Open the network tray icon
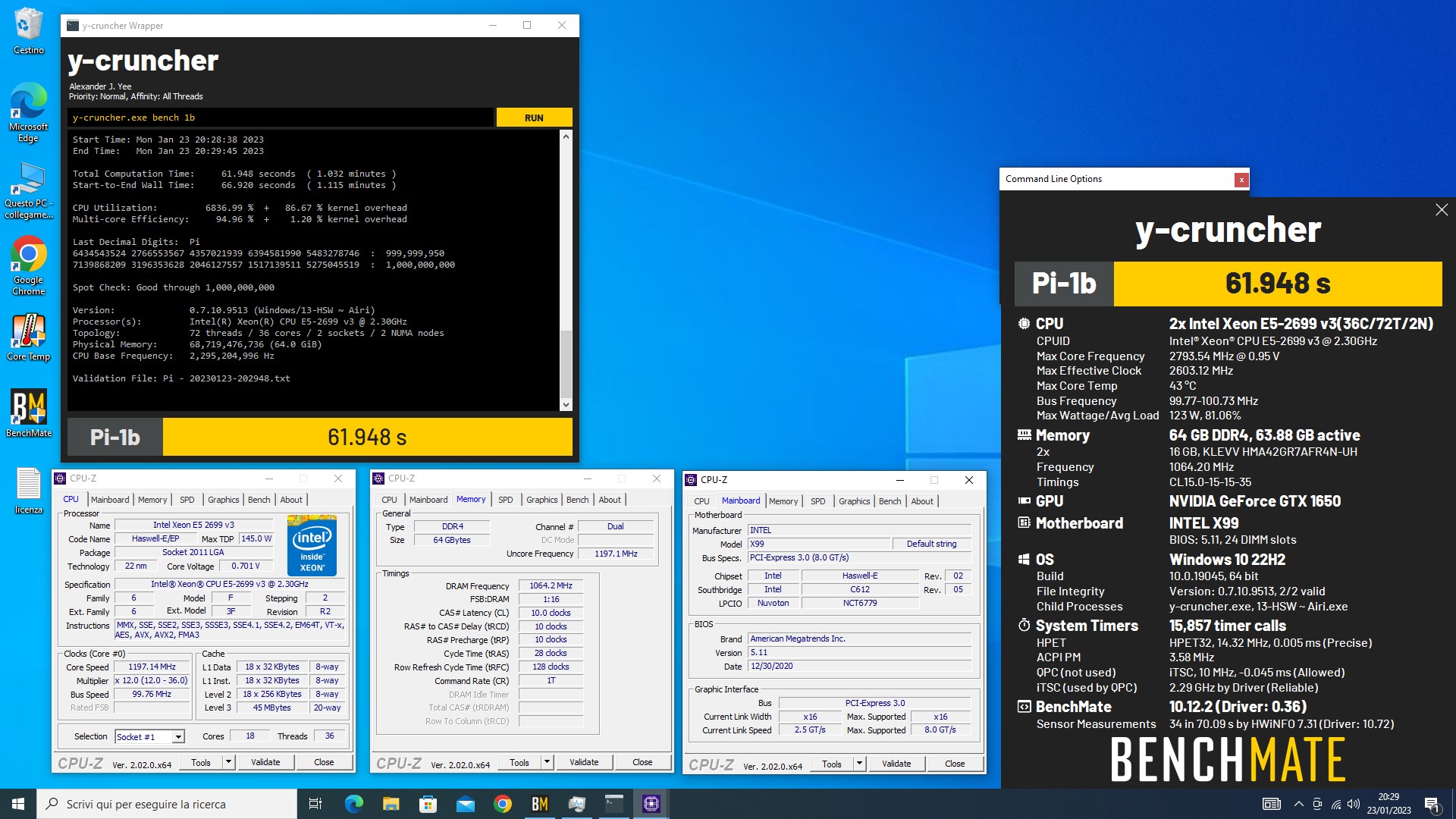1456x819 pixels. coord(1335,804)
